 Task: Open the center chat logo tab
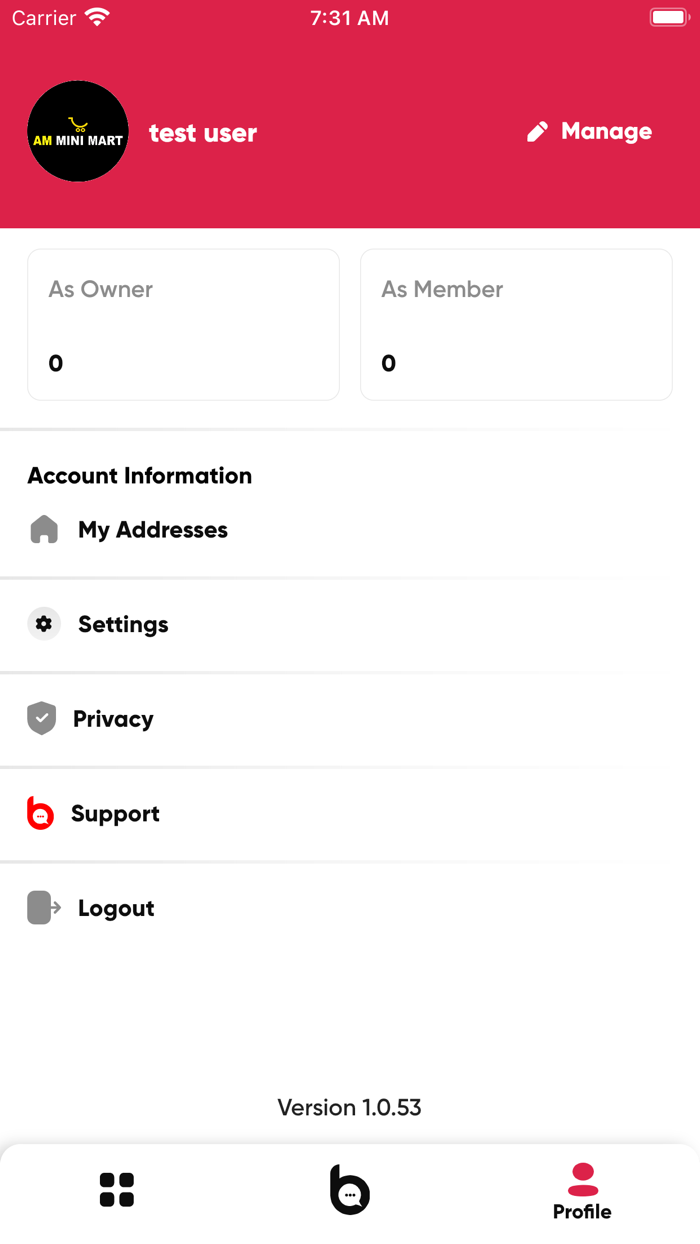350,1190
